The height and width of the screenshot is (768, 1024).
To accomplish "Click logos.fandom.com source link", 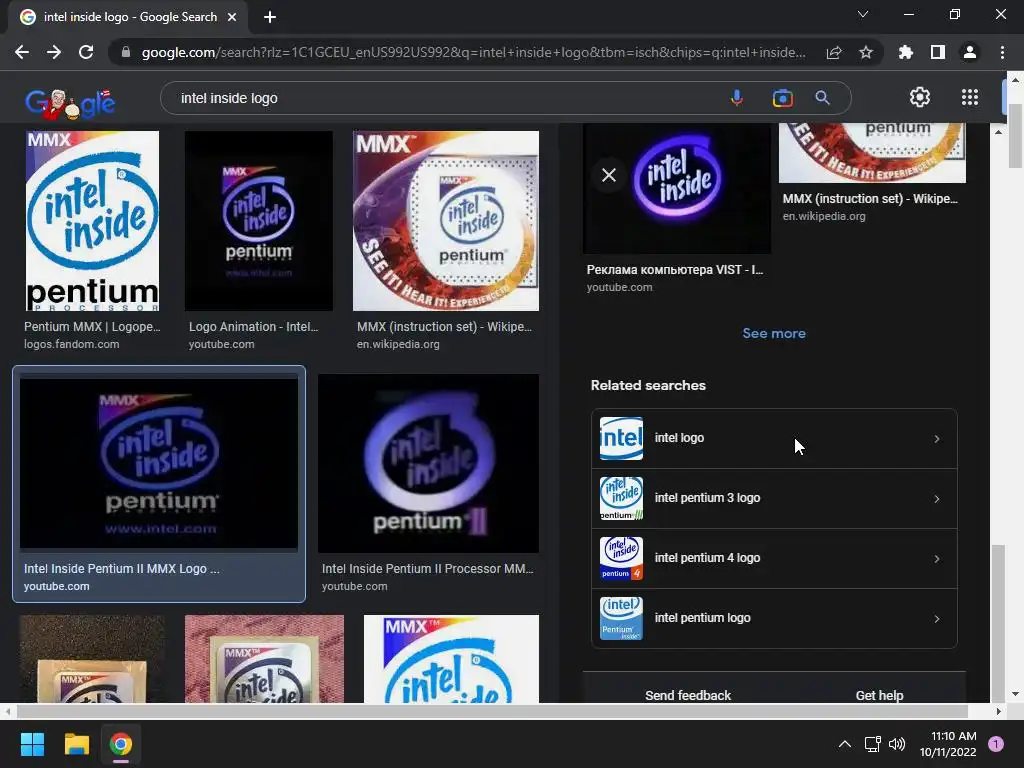I will coord(72,344).
